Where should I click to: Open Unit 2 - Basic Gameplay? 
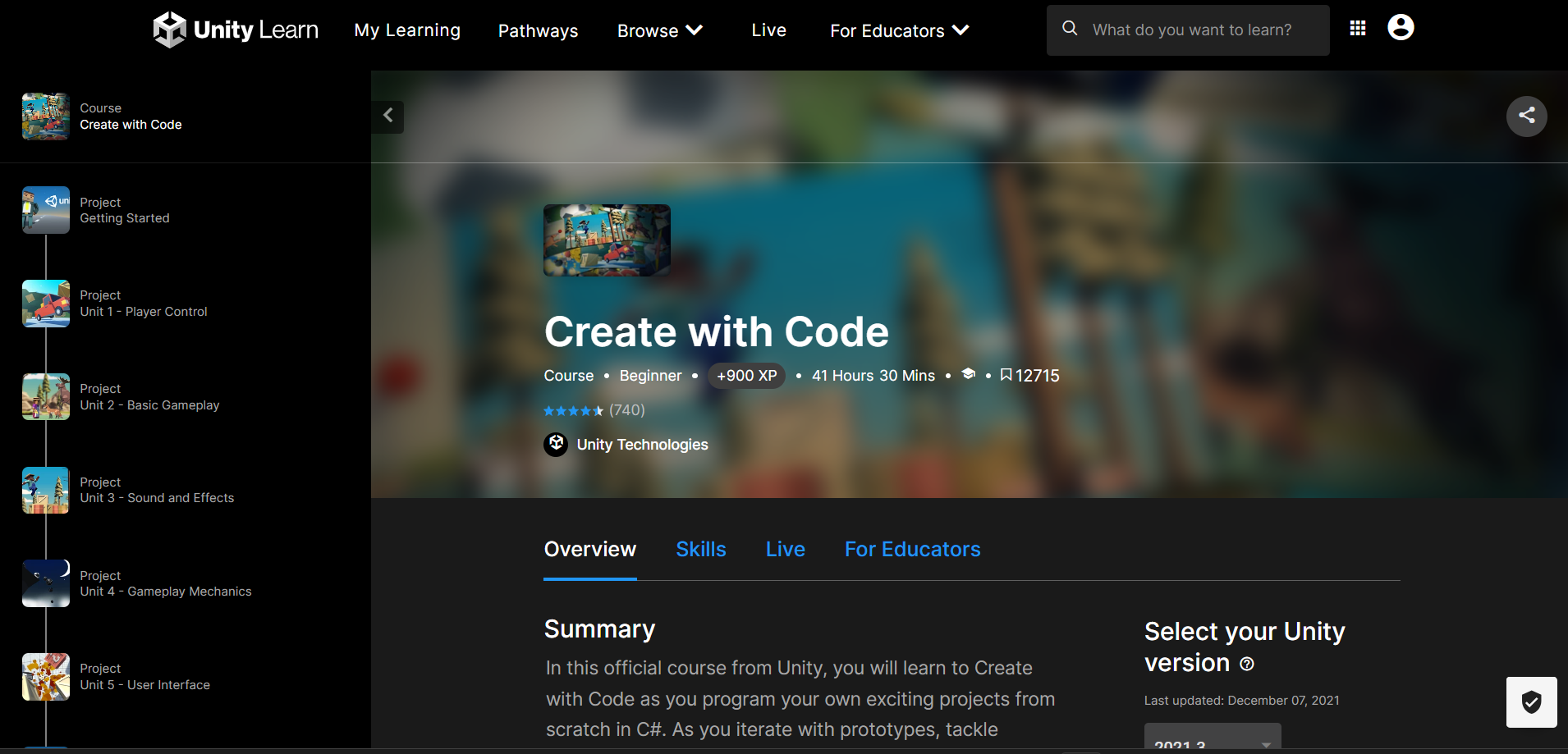(x=149, y=405)
